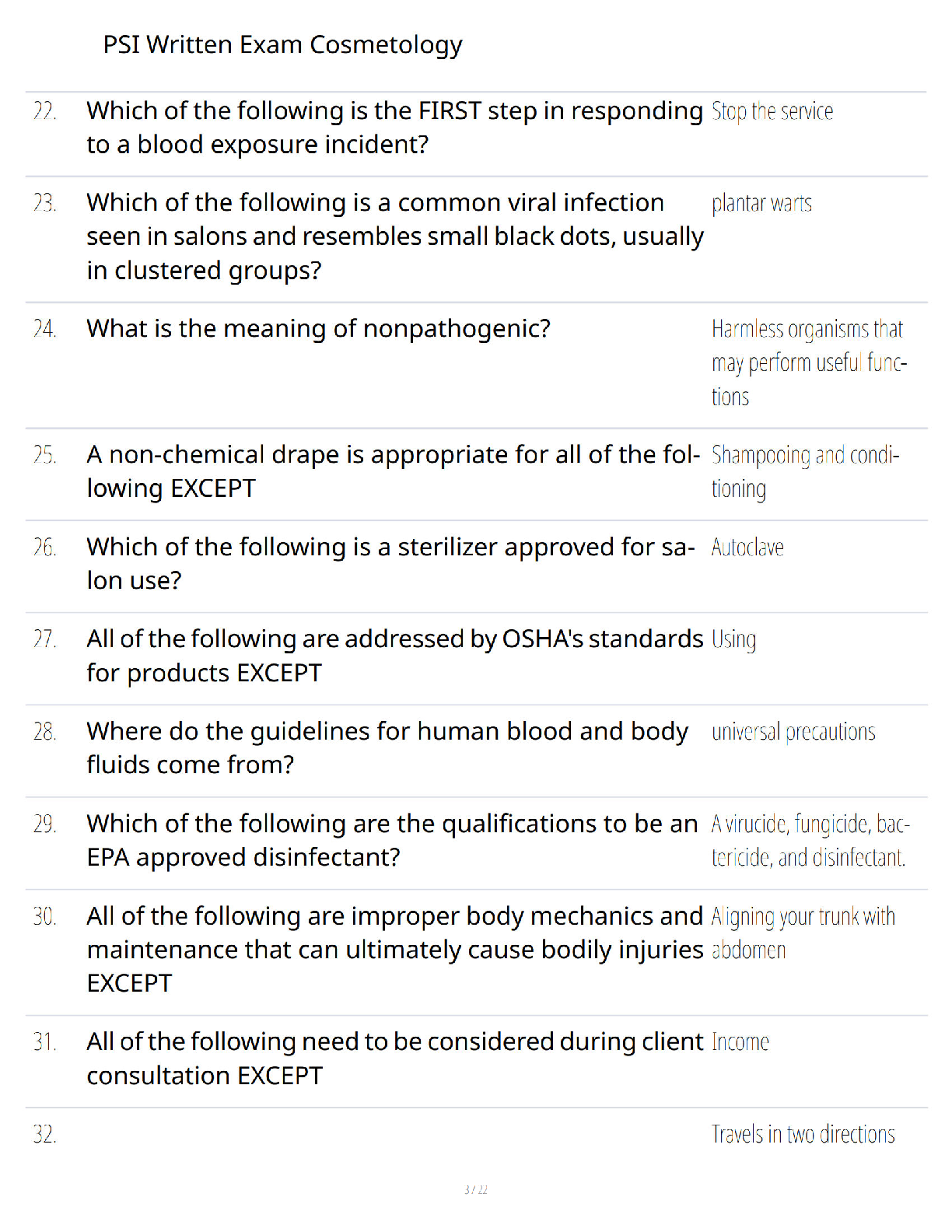Click the answer Income
Screen dimensions: 952x1232
coord(740,1042)
